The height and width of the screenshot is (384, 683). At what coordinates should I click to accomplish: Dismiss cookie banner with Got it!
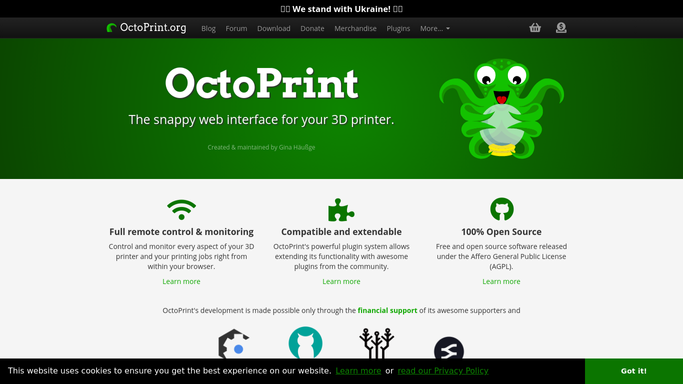[634, 371]
